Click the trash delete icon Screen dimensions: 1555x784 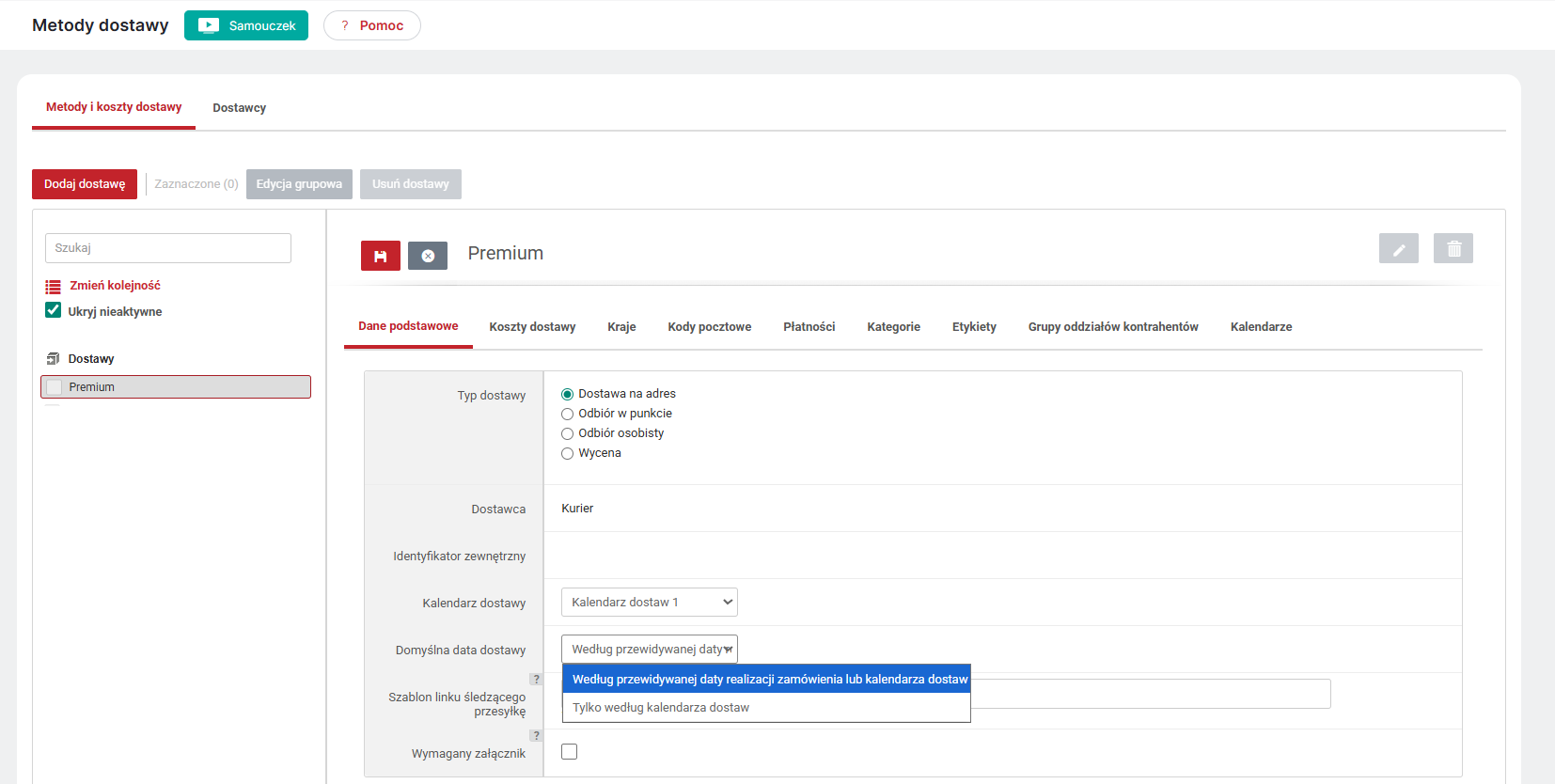point(1453,248)
